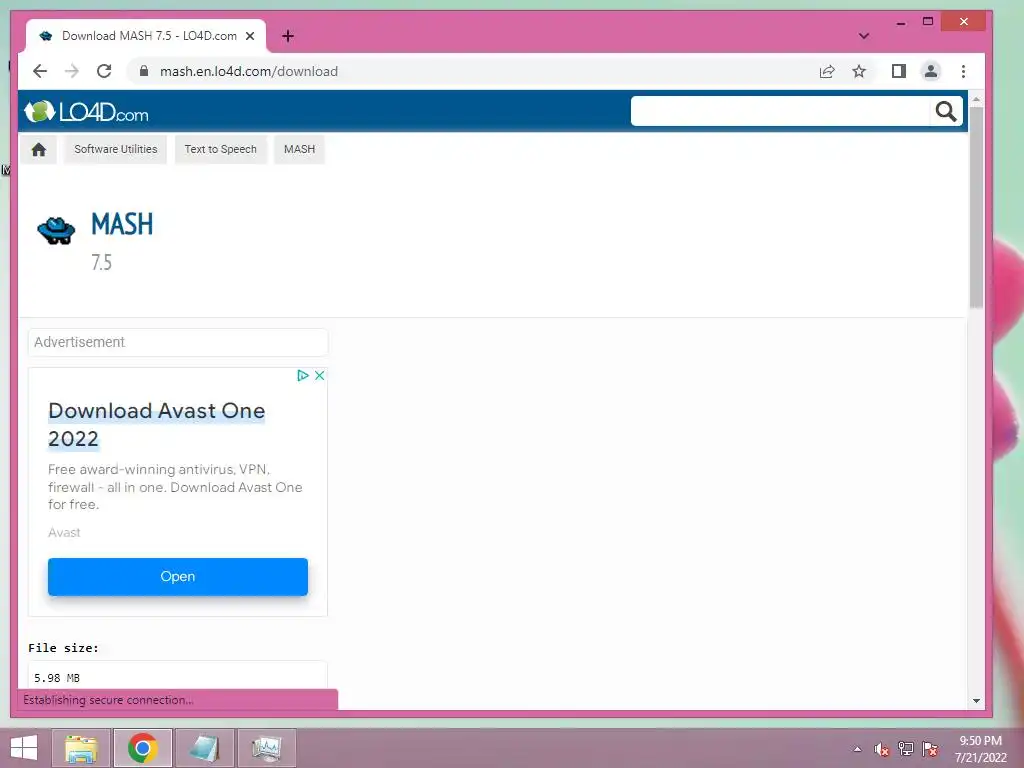Open Software Utilities breadcrumb
This screenshot has width=1024, height=768.
tap(116, 150)
